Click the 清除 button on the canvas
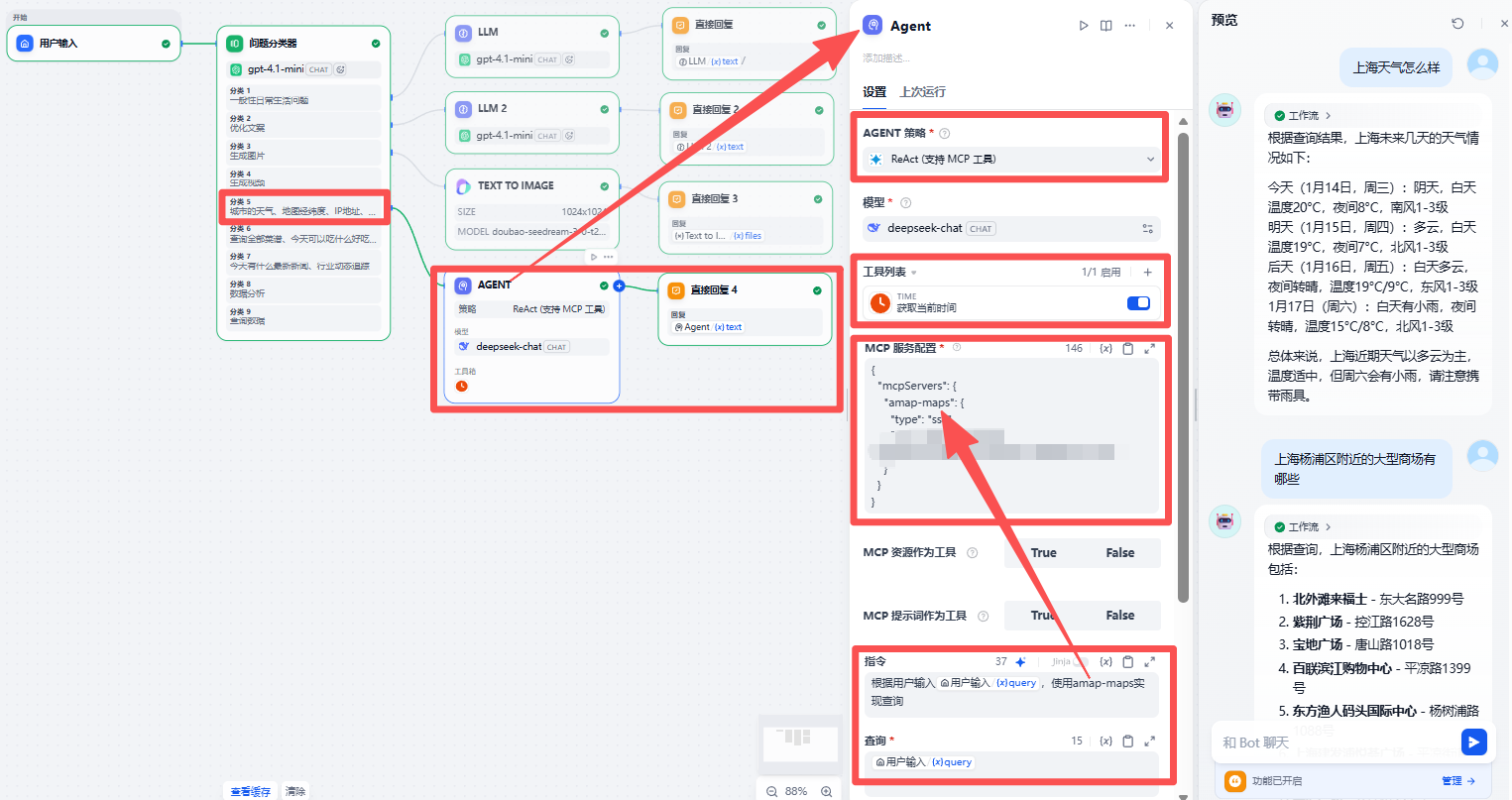 click(x=295, y=791)
